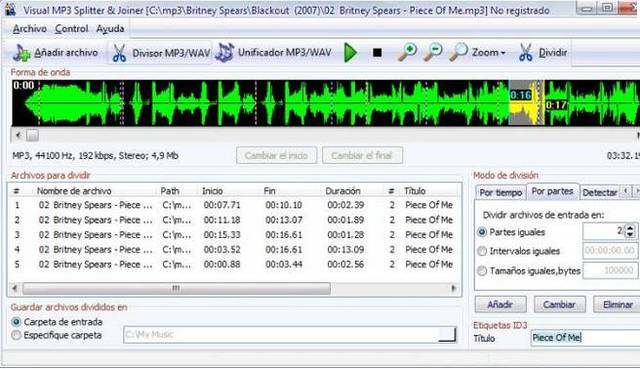
Task: Click the 0:17 marker on the waveform
Action: 556,105
